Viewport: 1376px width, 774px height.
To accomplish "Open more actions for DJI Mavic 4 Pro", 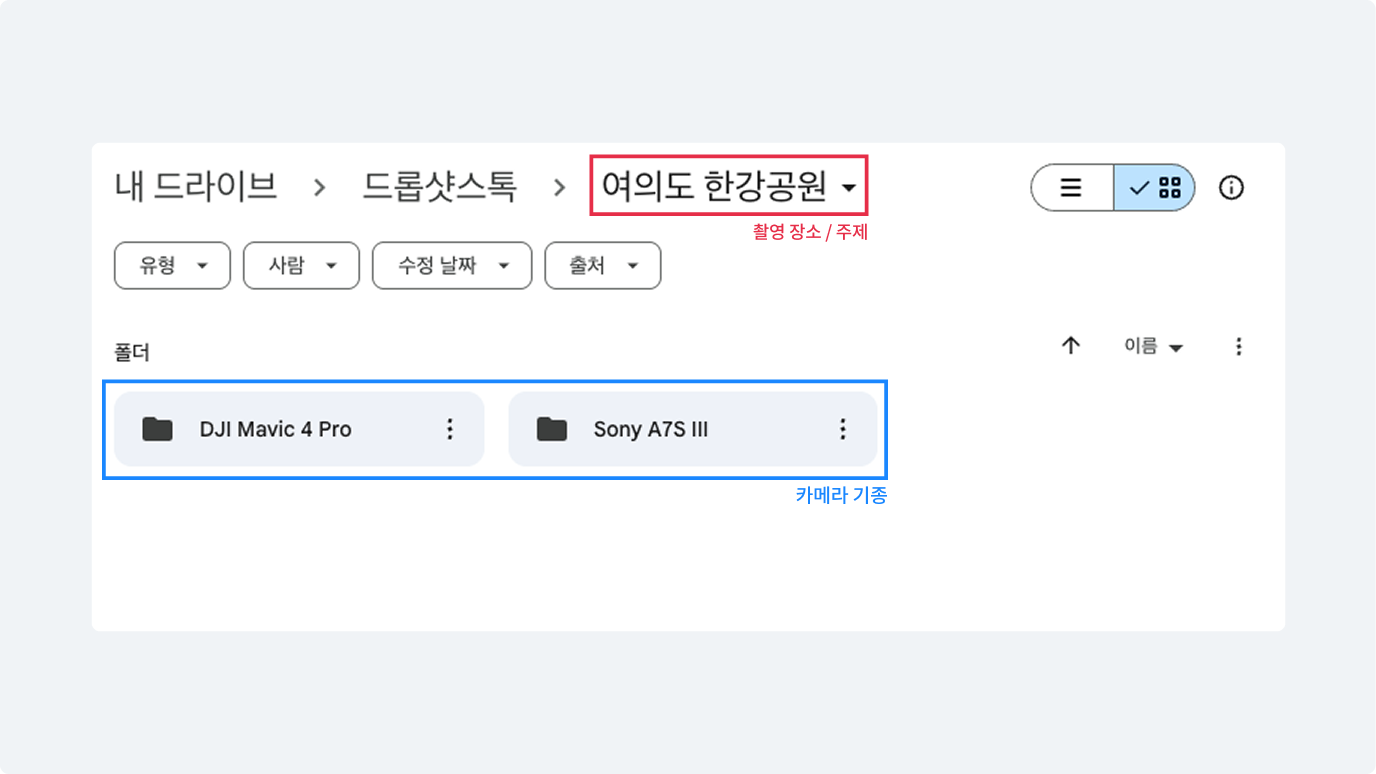I will [x=450, y=429].
